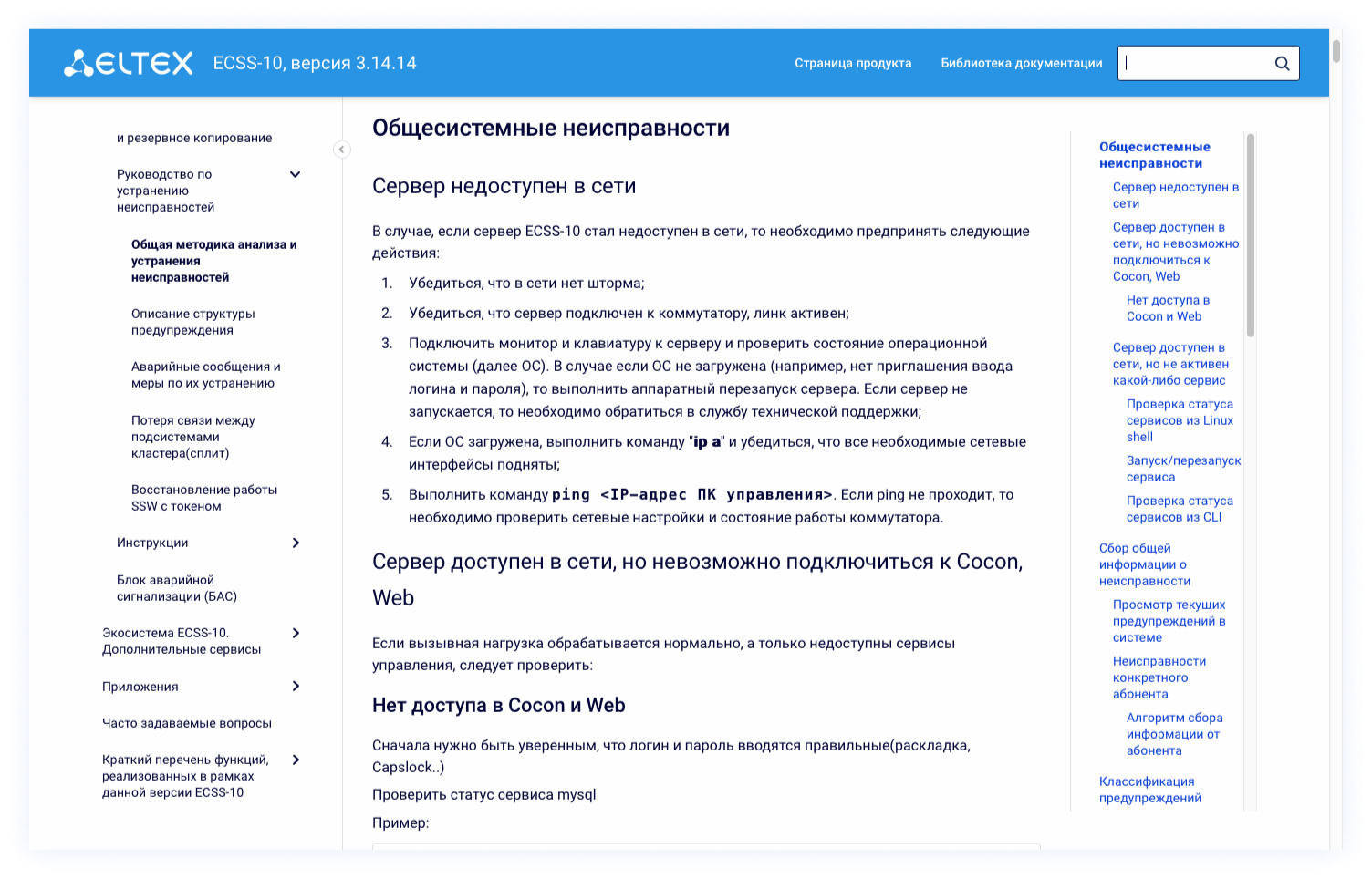
Task: Jump to 'Проверка статуса сервисов из CLI'
Action: (1180, 509)
